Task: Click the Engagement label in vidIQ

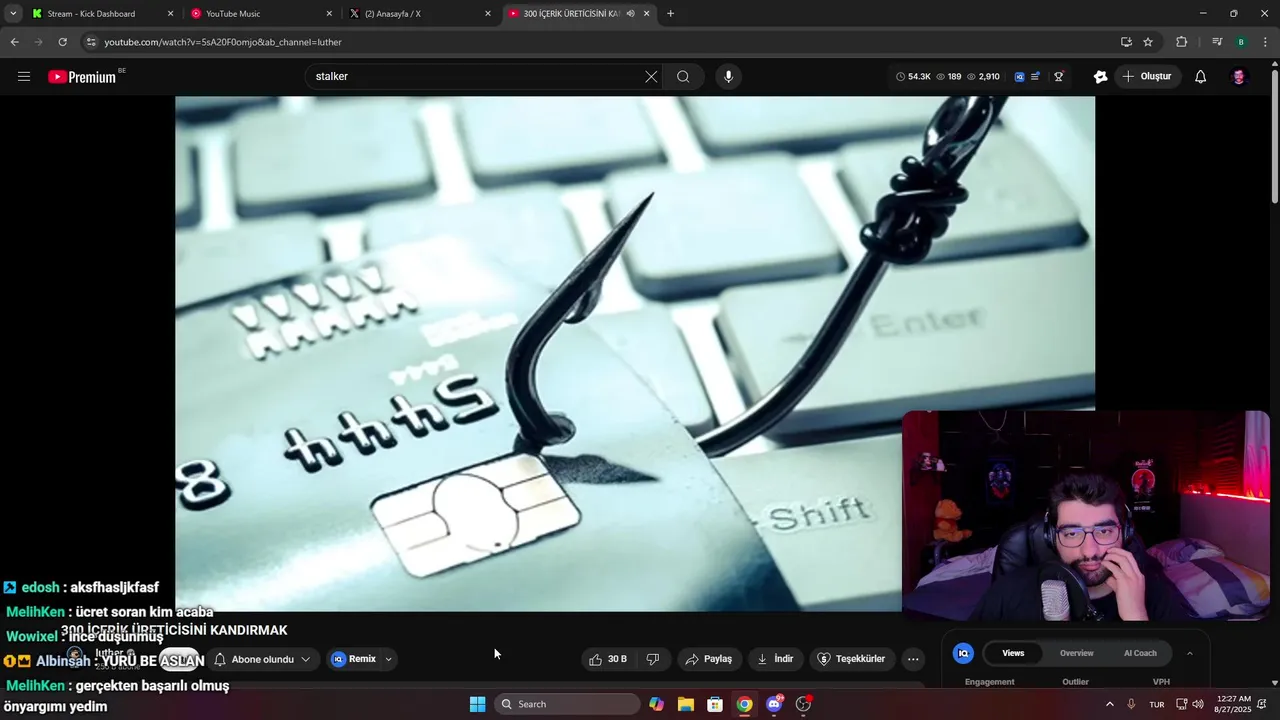Action: click(x=990, y=682)
